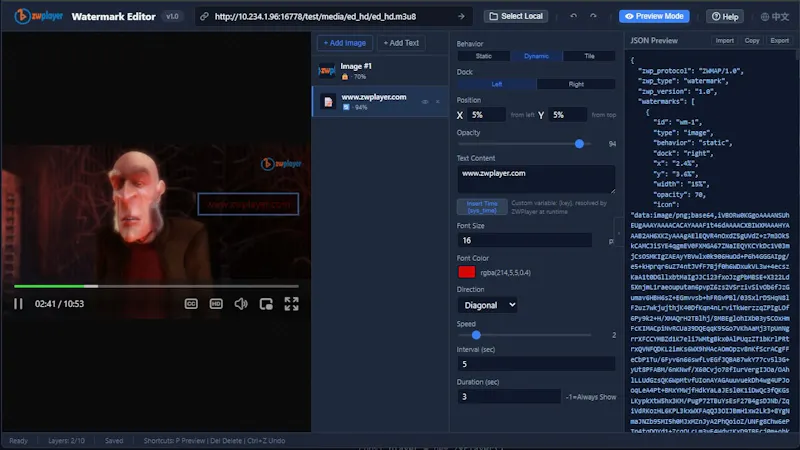Switch language to Chinese
The width and height of the screenshot is (800, 450).
click(x=774, y=16)
